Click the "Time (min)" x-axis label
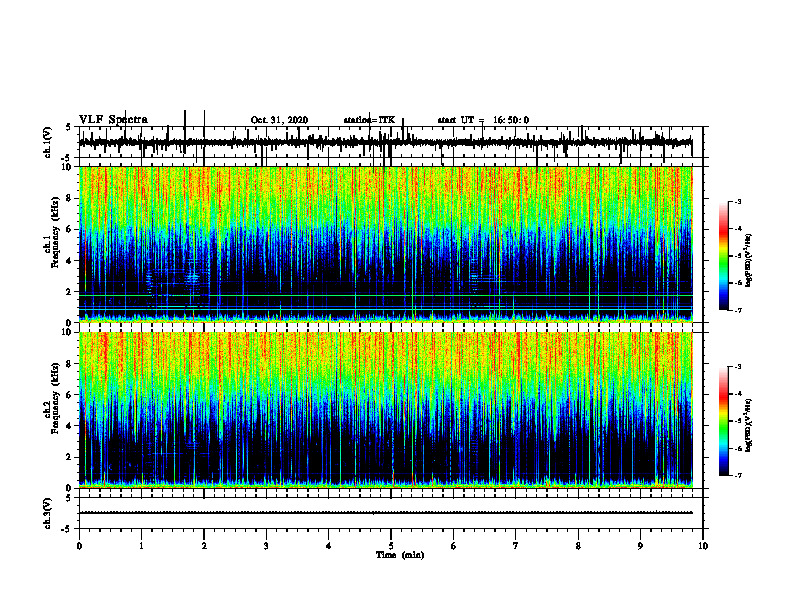The width and height of the screenshot is (792, 612). pos(400,555)
